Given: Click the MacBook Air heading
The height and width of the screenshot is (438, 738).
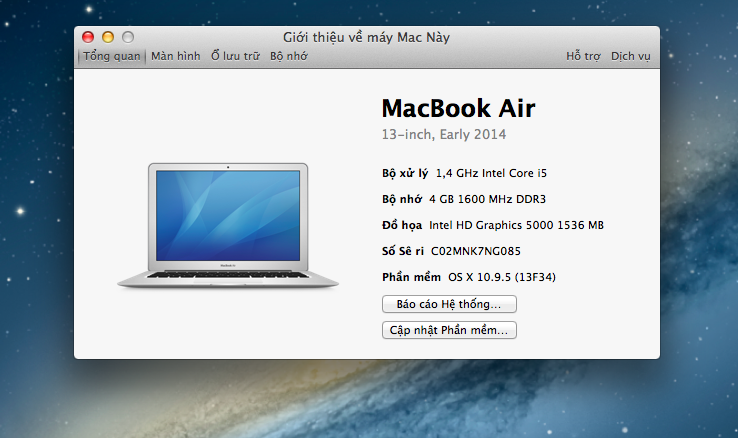Looking at the screenshot, I should coord(458,108).
